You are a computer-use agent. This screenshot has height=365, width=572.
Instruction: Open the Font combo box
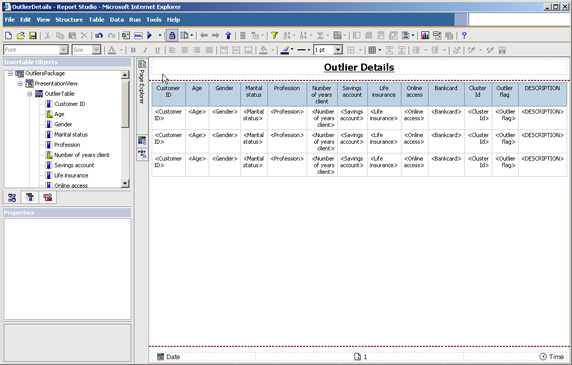tap(36, 50)
